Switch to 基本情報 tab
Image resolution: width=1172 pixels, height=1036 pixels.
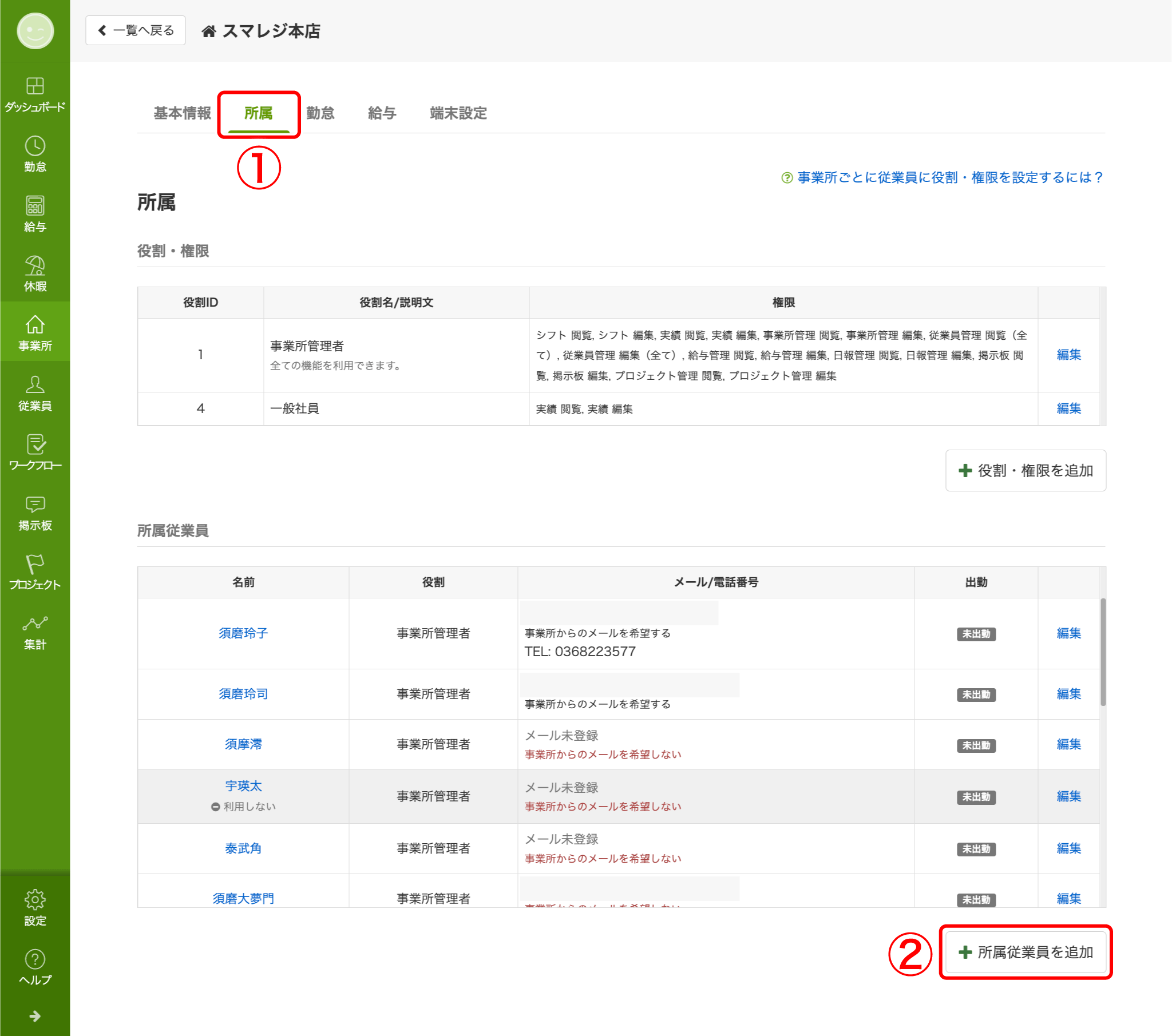coord(182,113)
